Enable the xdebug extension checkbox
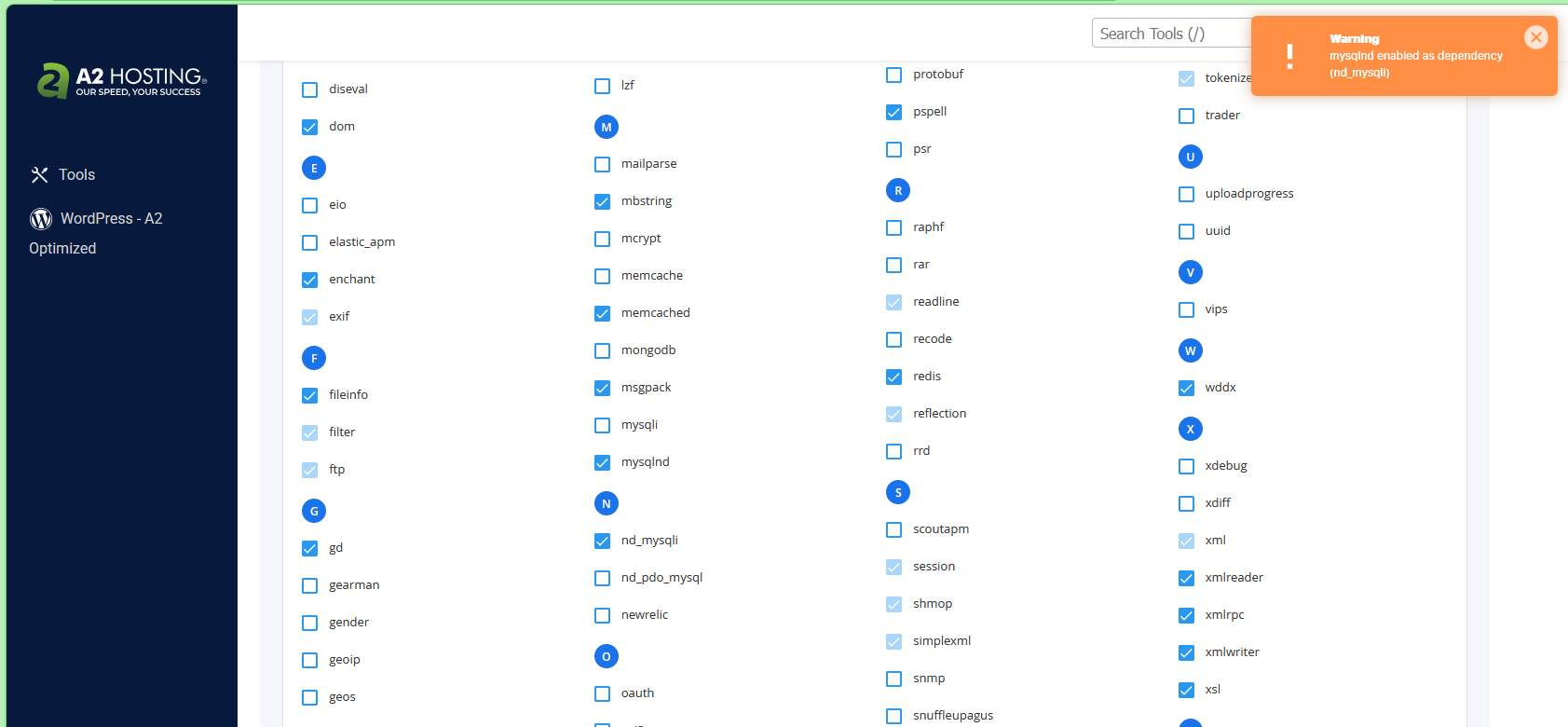The image size is (1568, 727). [1186, 466]
